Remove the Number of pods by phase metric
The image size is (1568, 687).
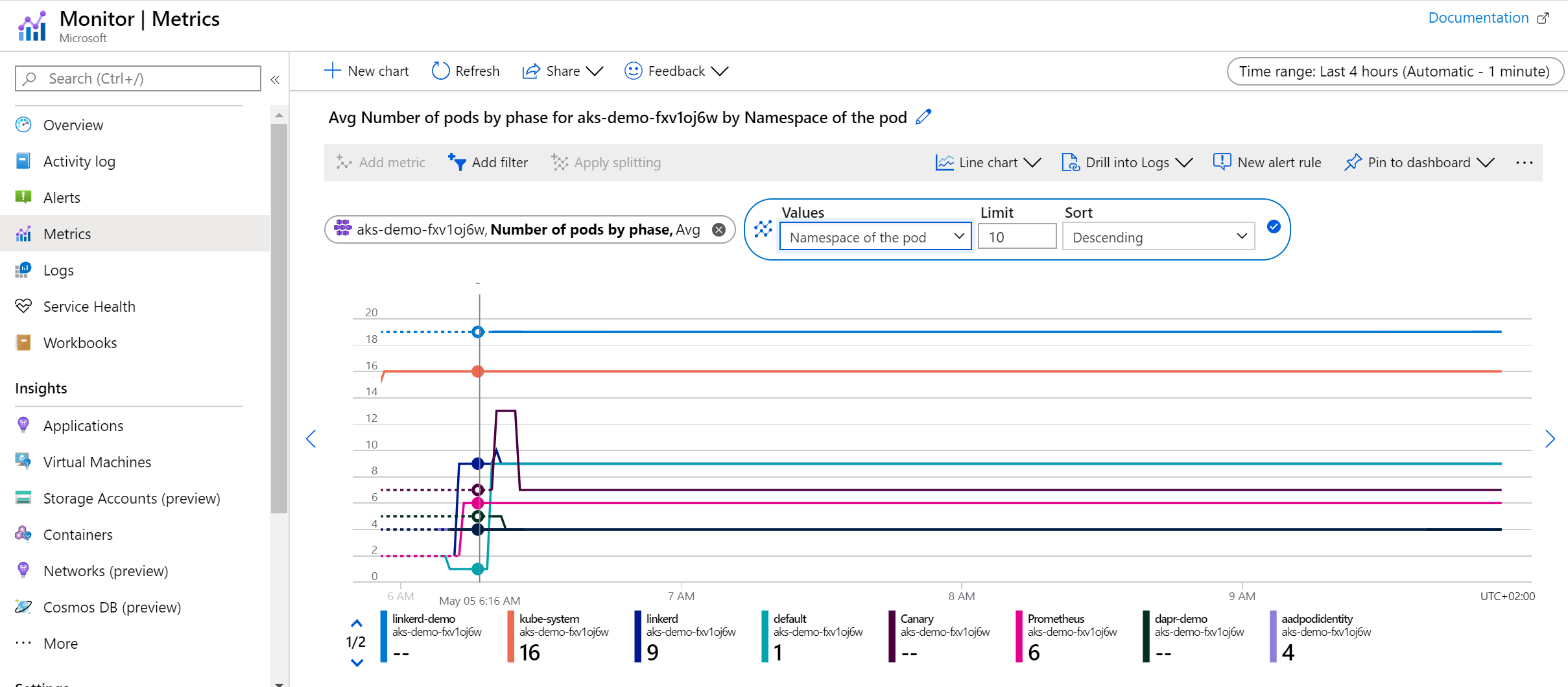(x=719, y=229)
